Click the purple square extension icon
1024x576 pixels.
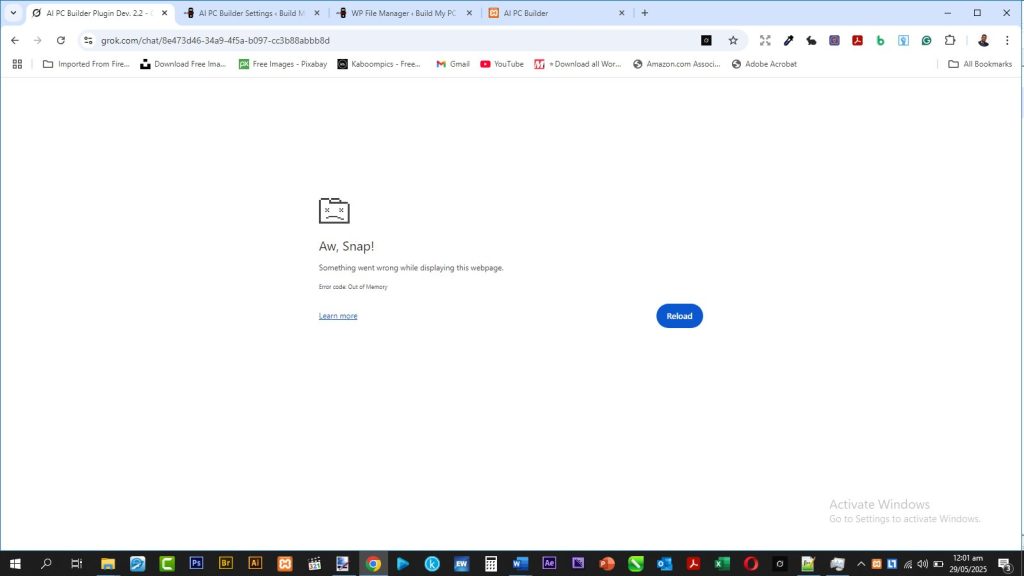tap(834, 40)
